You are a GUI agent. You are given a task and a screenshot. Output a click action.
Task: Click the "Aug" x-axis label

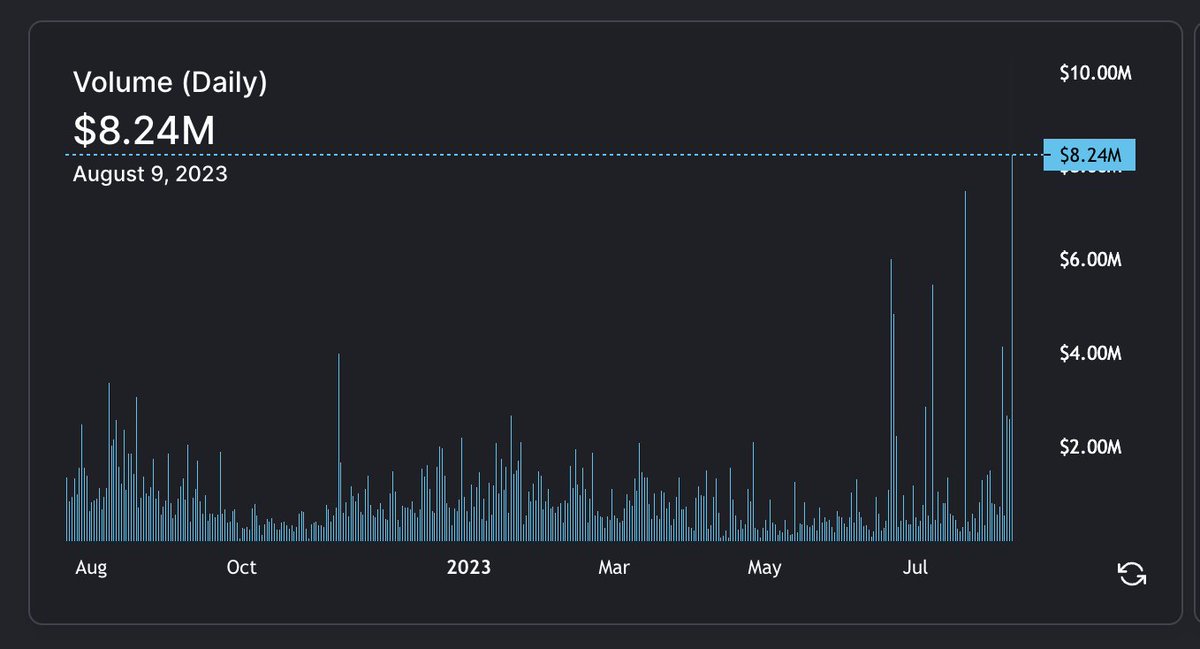coord(91,568)
